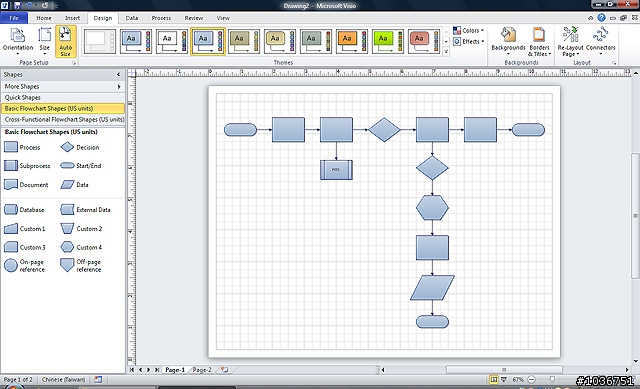Select the highlighted blue theme thumbnail
The height and width of the screenshot is (389, 640).
[208, 41]
